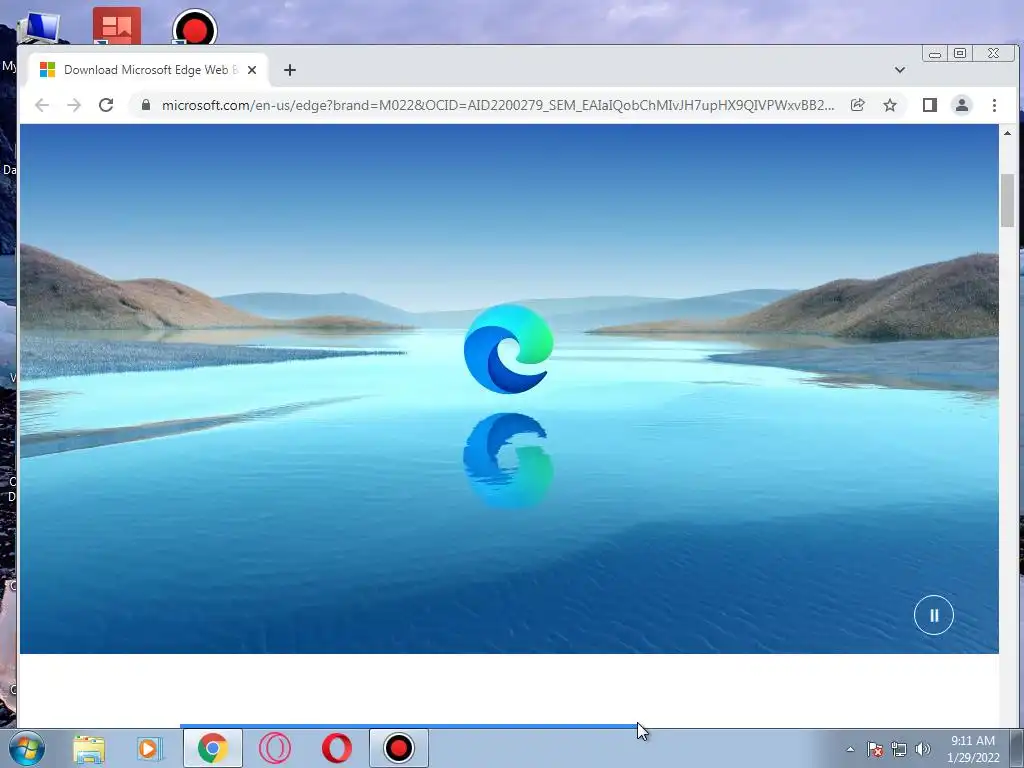Select the Download Microsoft Edge Web tab

point(148,70)
